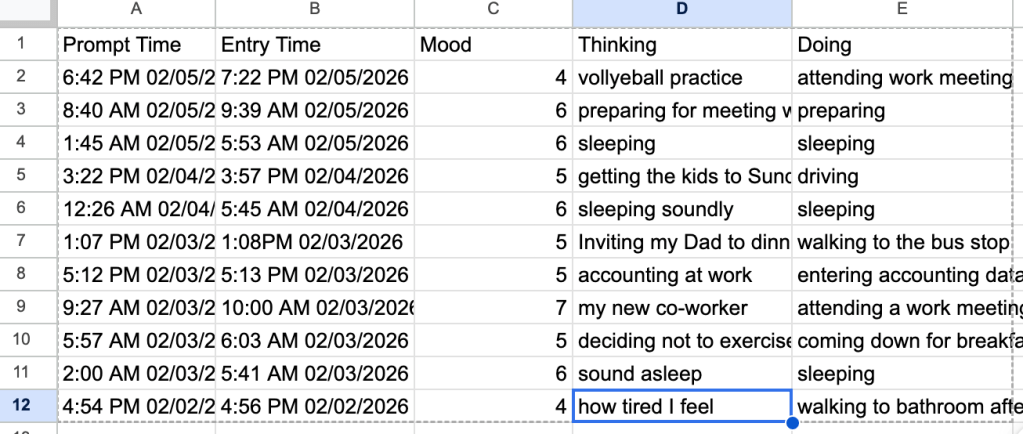Select the highlighted column D header

682,10
